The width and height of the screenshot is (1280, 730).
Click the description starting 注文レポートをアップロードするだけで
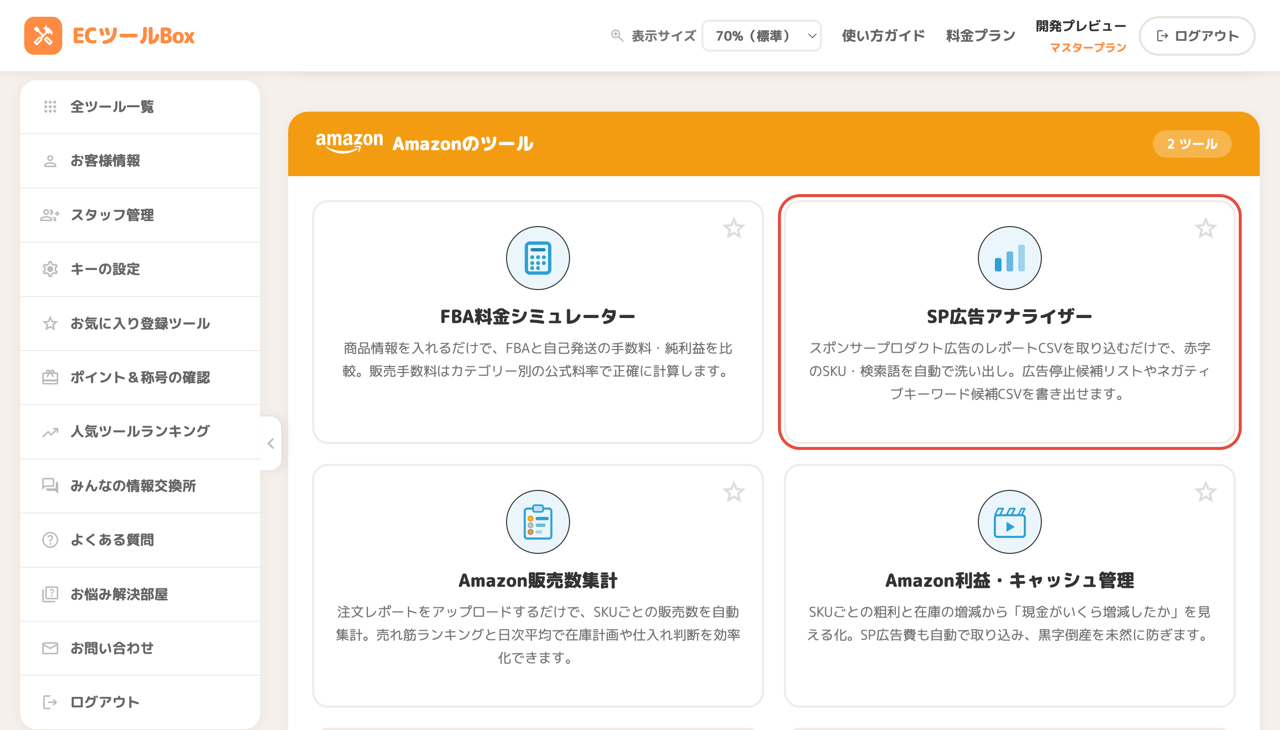coord(538,635)
